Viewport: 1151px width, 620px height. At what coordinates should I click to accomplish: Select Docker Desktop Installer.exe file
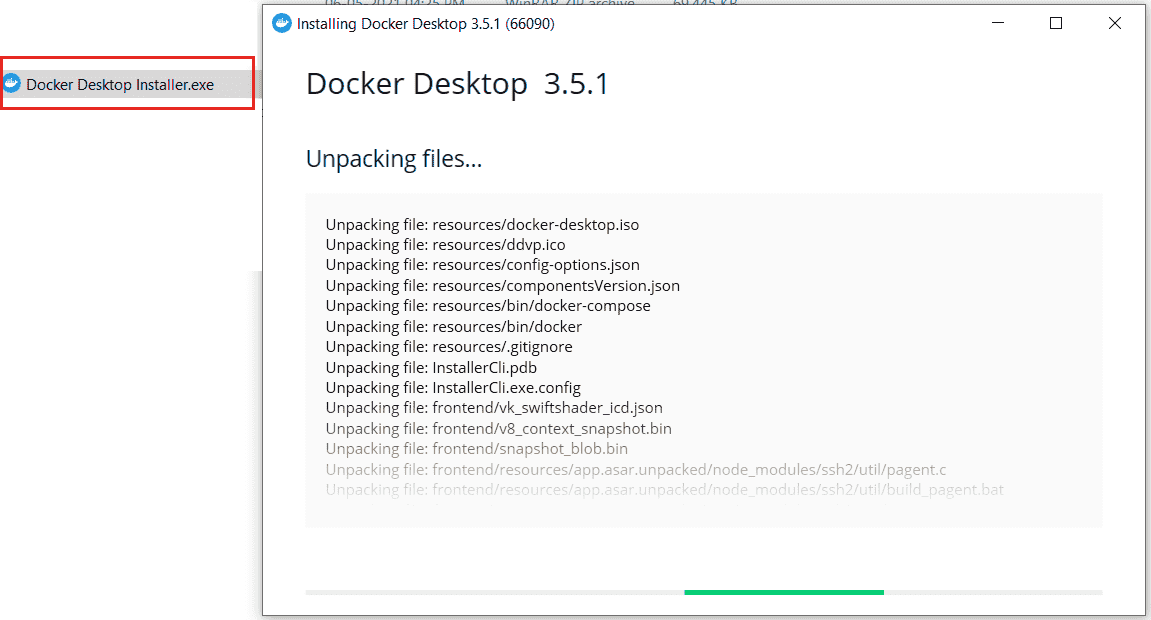click(120, 84)
